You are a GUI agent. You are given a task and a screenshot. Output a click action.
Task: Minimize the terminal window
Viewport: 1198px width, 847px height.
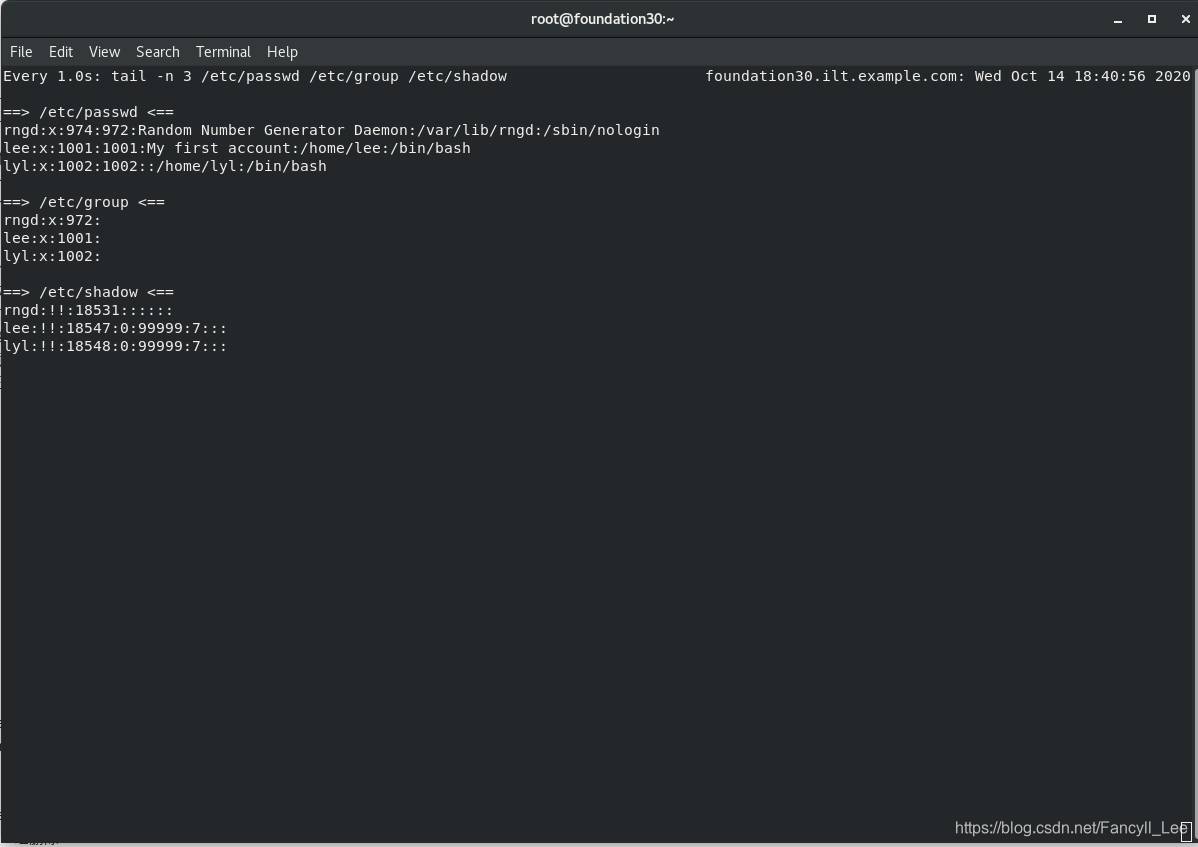pyautogui.click(x=1118, y=19)
